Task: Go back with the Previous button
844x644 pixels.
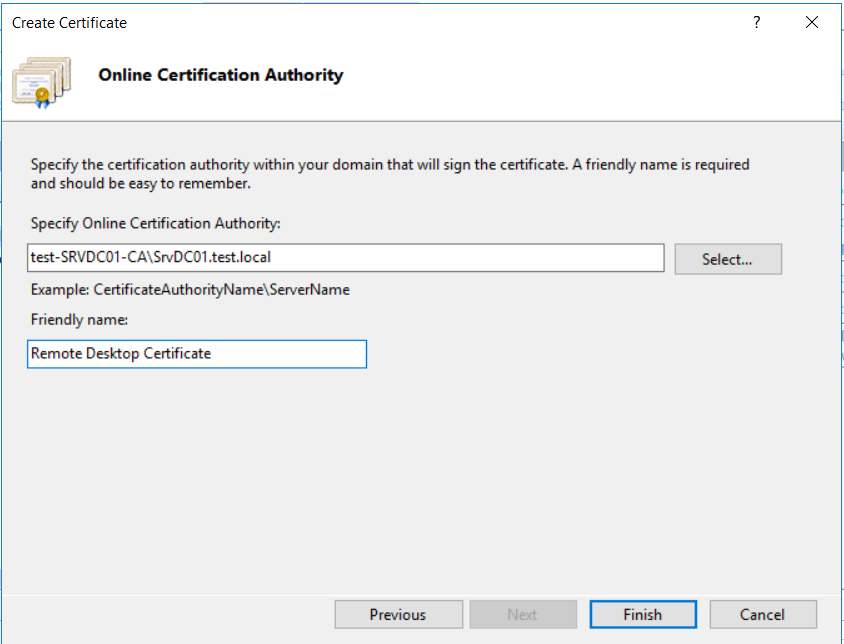Action: pyautogui.click(x=398, y=614)
